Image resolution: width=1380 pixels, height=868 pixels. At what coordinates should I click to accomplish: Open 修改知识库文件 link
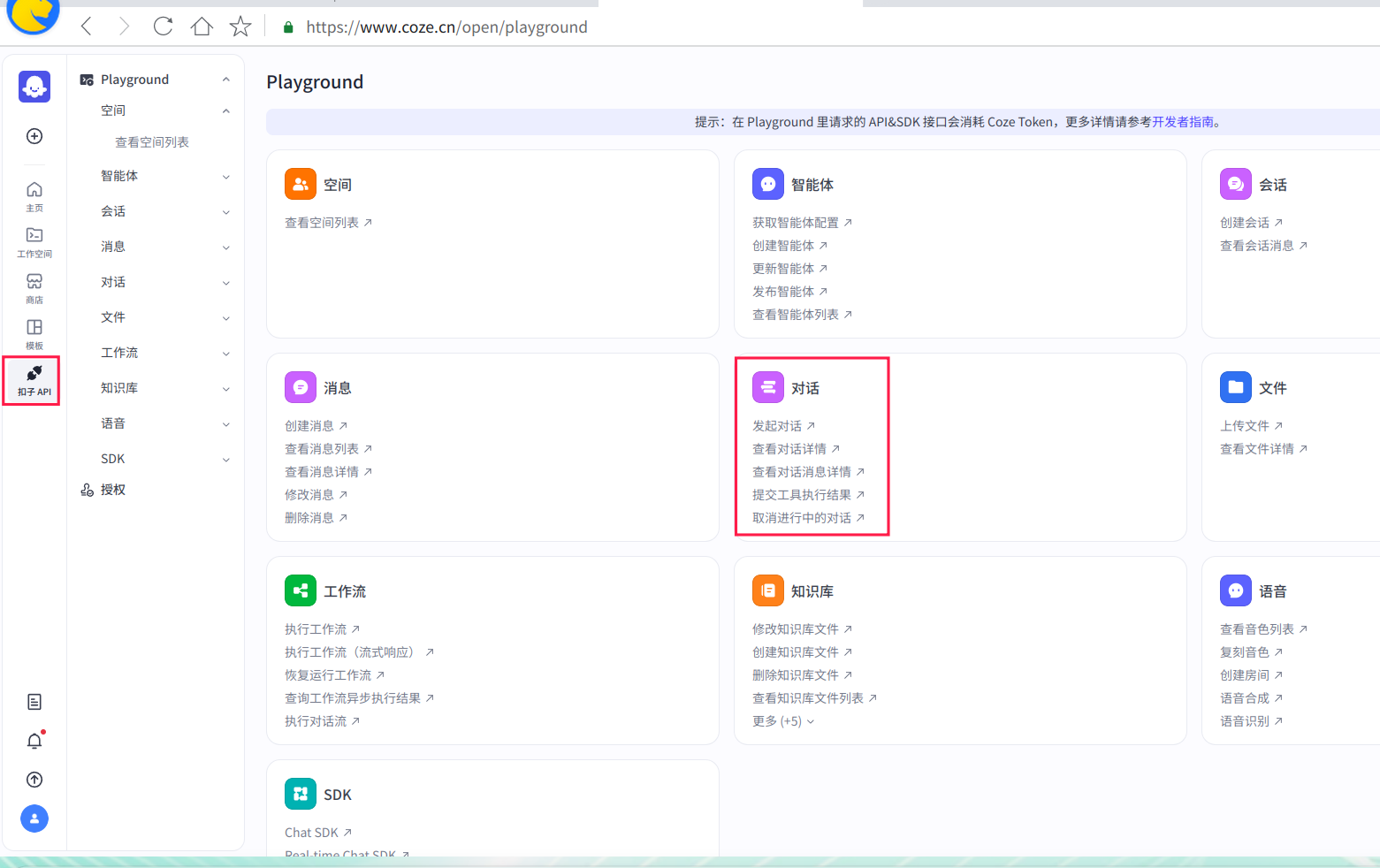point(802,629)
